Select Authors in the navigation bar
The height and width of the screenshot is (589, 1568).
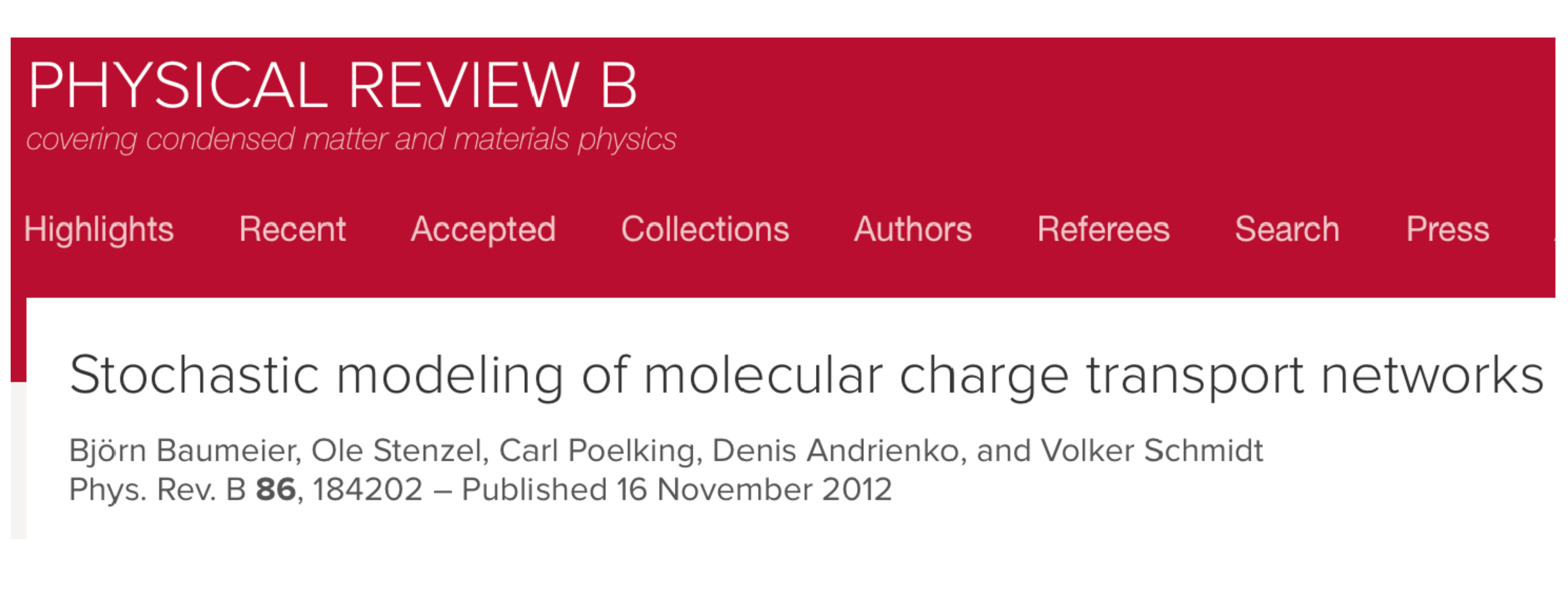(x=912, y=229)
